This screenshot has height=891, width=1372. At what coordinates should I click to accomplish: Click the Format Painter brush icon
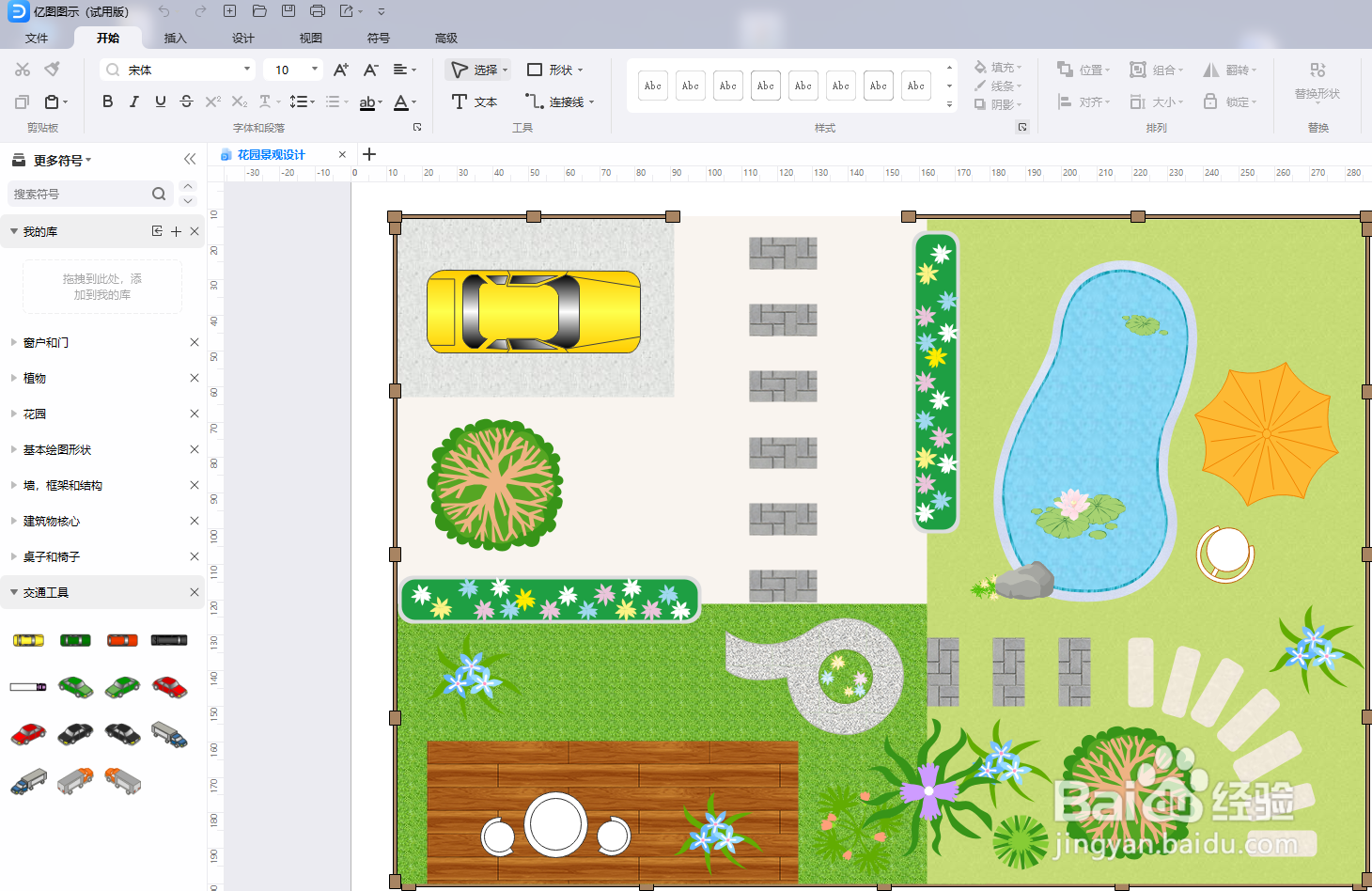click(53, 70)
